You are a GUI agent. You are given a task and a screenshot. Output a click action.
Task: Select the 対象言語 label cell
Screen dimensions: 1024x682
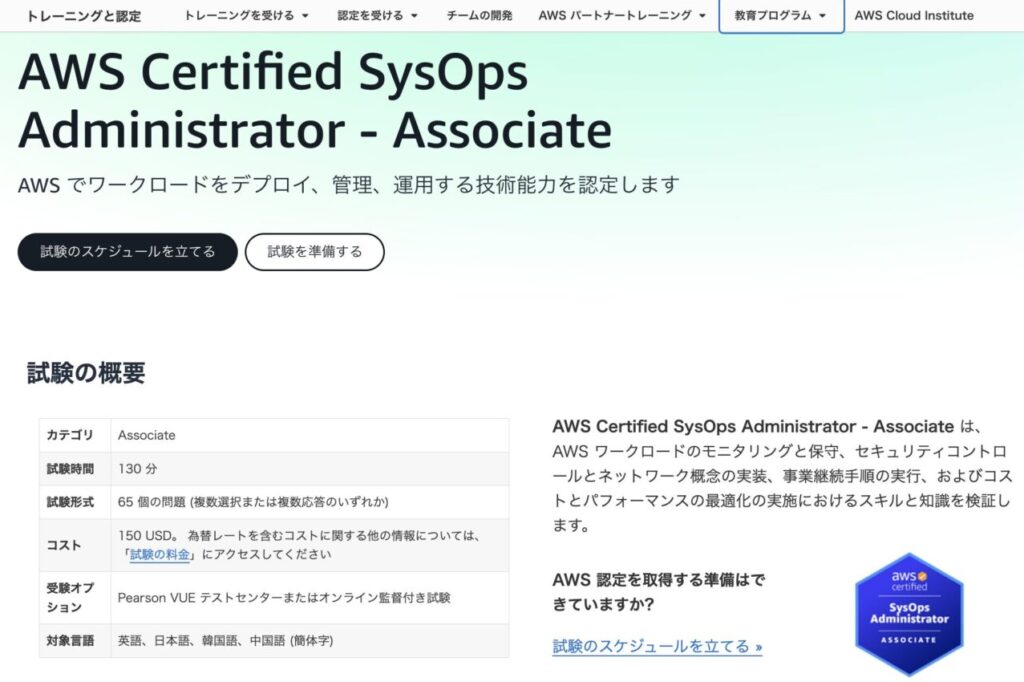click(x=75, y=641)
